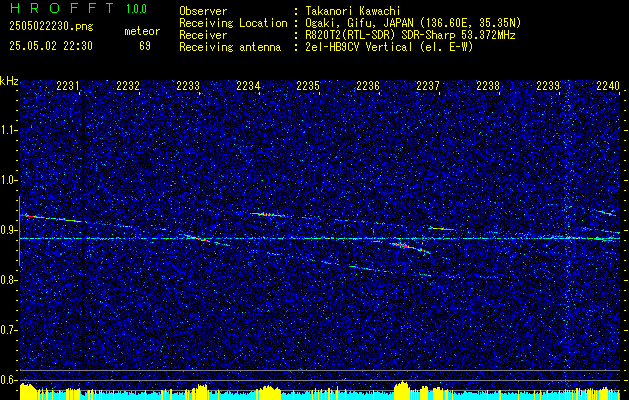Click the 2235 time marker
Screen dimensions: 629x400
[x=308, y=85]
